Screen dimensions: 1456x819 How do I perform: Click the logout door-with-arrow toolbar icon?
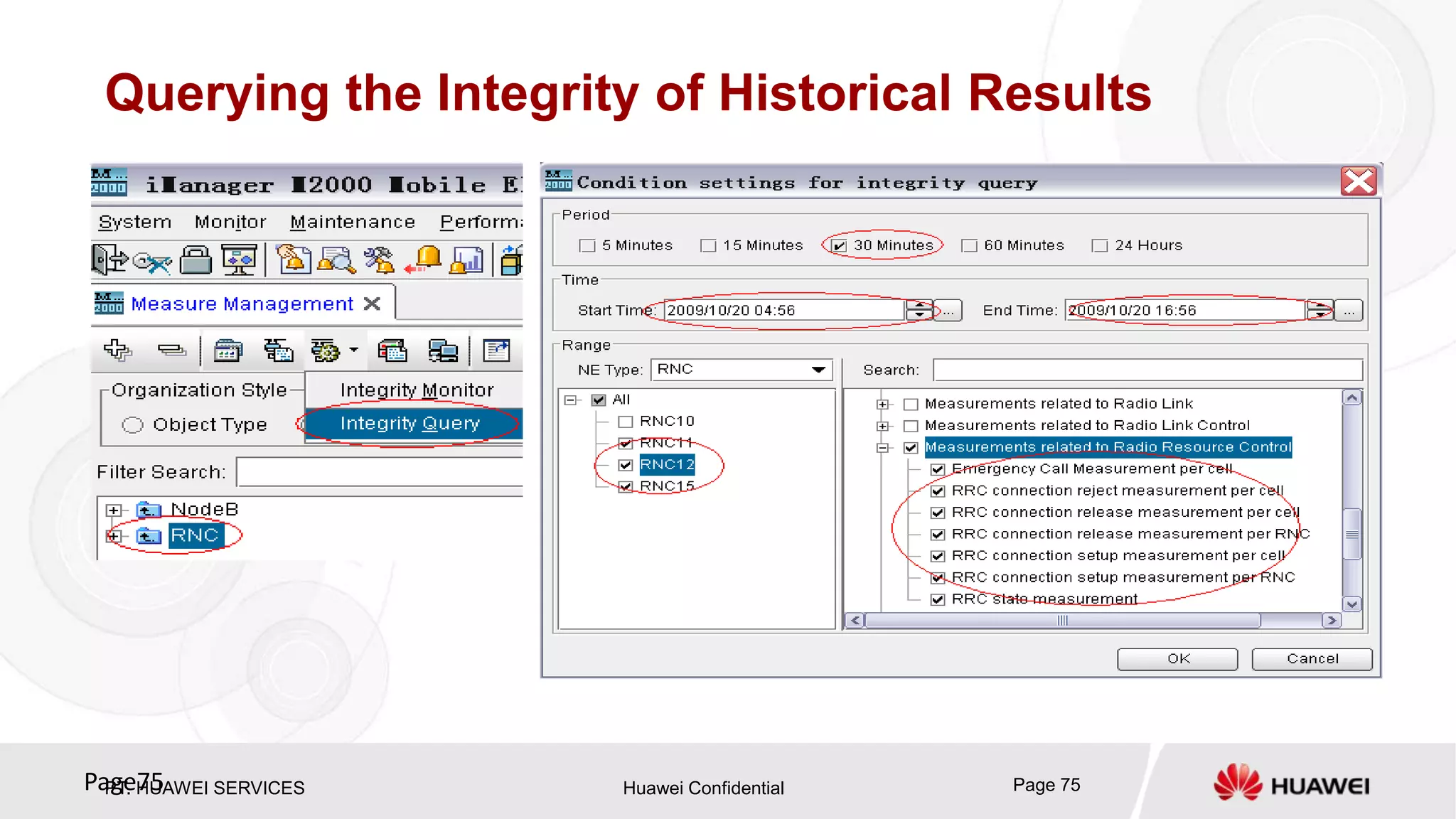109,259
